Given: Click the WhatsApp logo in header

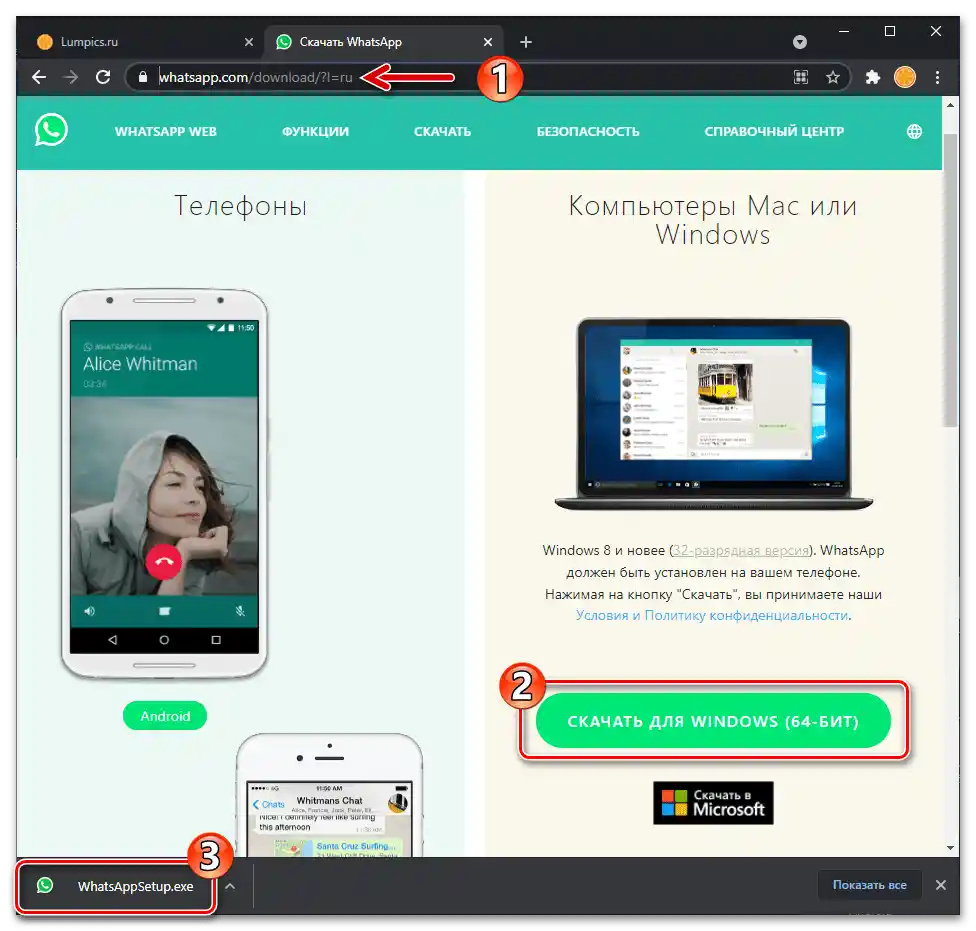Looking at the screenshot, I should pyautogui.click(x=51, y=130).
